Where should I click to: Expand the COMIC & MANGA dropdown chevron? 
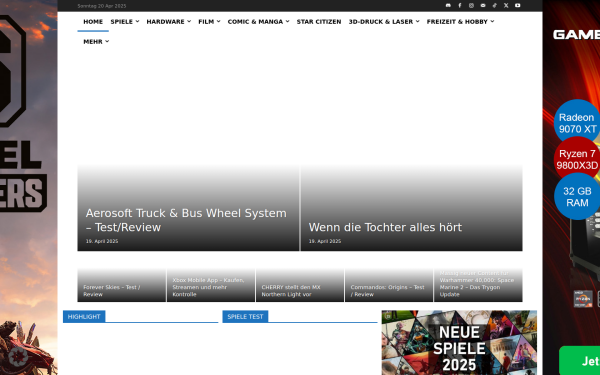pyautogui.click(x=287, y=21)
